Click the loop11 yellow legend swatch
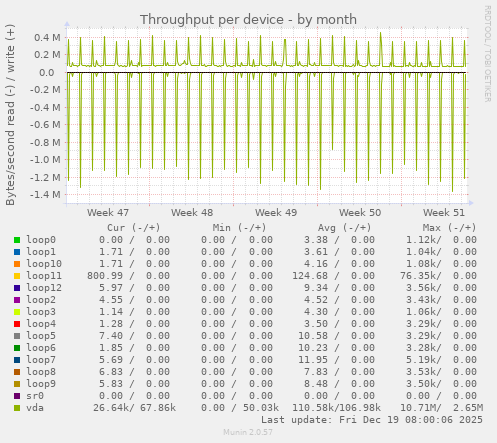This screenshot has width=497, height=443. [17, 276]
